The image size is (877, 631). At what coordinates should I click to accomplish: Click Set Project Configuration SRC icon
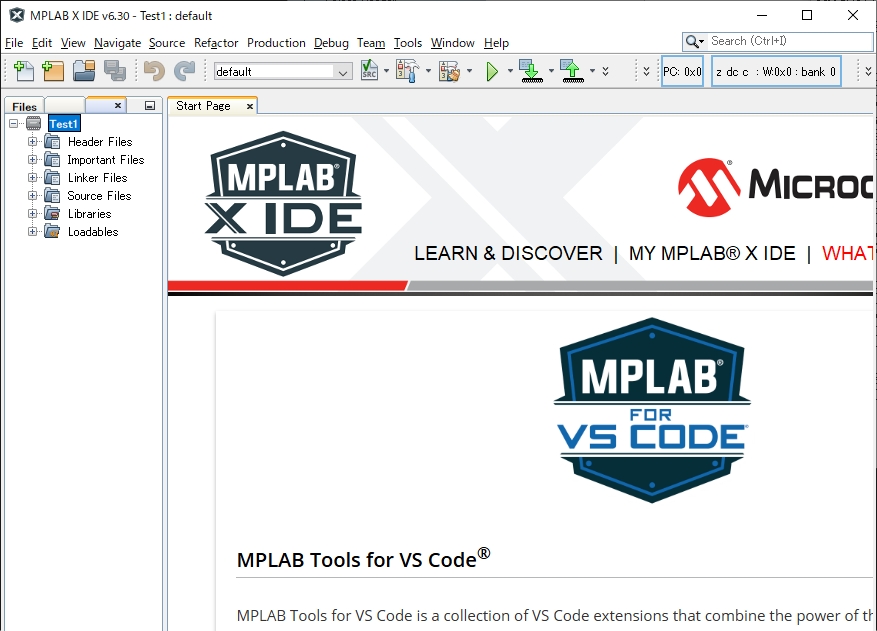370,71
